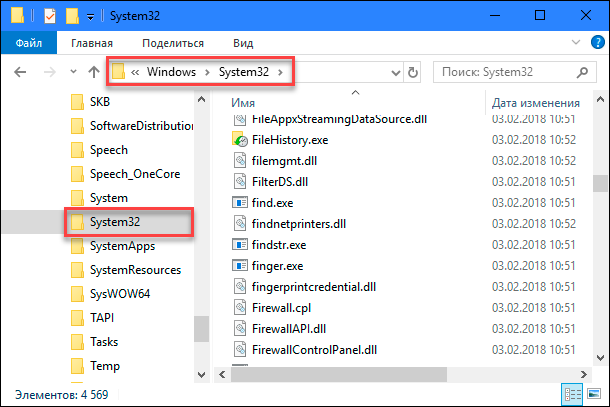Click the horizontal scroll left arrow

(x=222, y=374)
